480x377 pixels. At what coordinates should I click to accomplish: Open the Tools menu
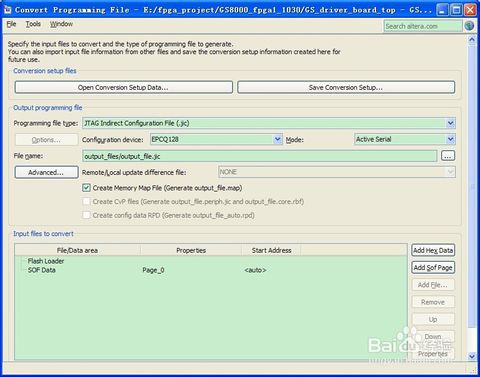tap(33, 24)
